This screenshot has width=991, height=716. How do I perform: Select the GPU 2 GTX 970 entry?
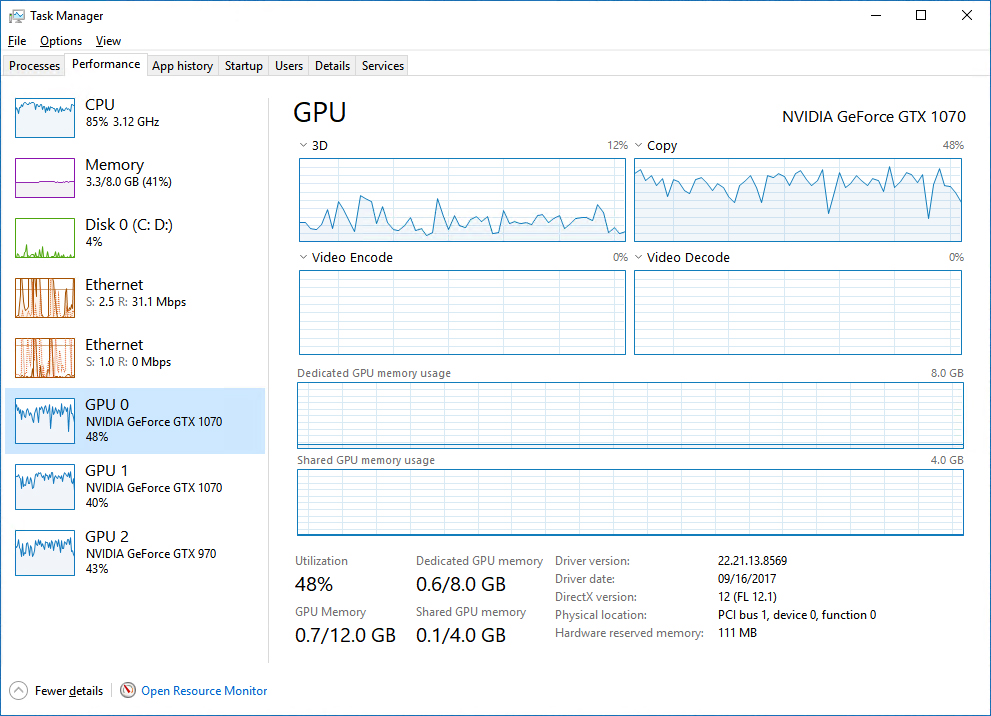coord(135,553)
